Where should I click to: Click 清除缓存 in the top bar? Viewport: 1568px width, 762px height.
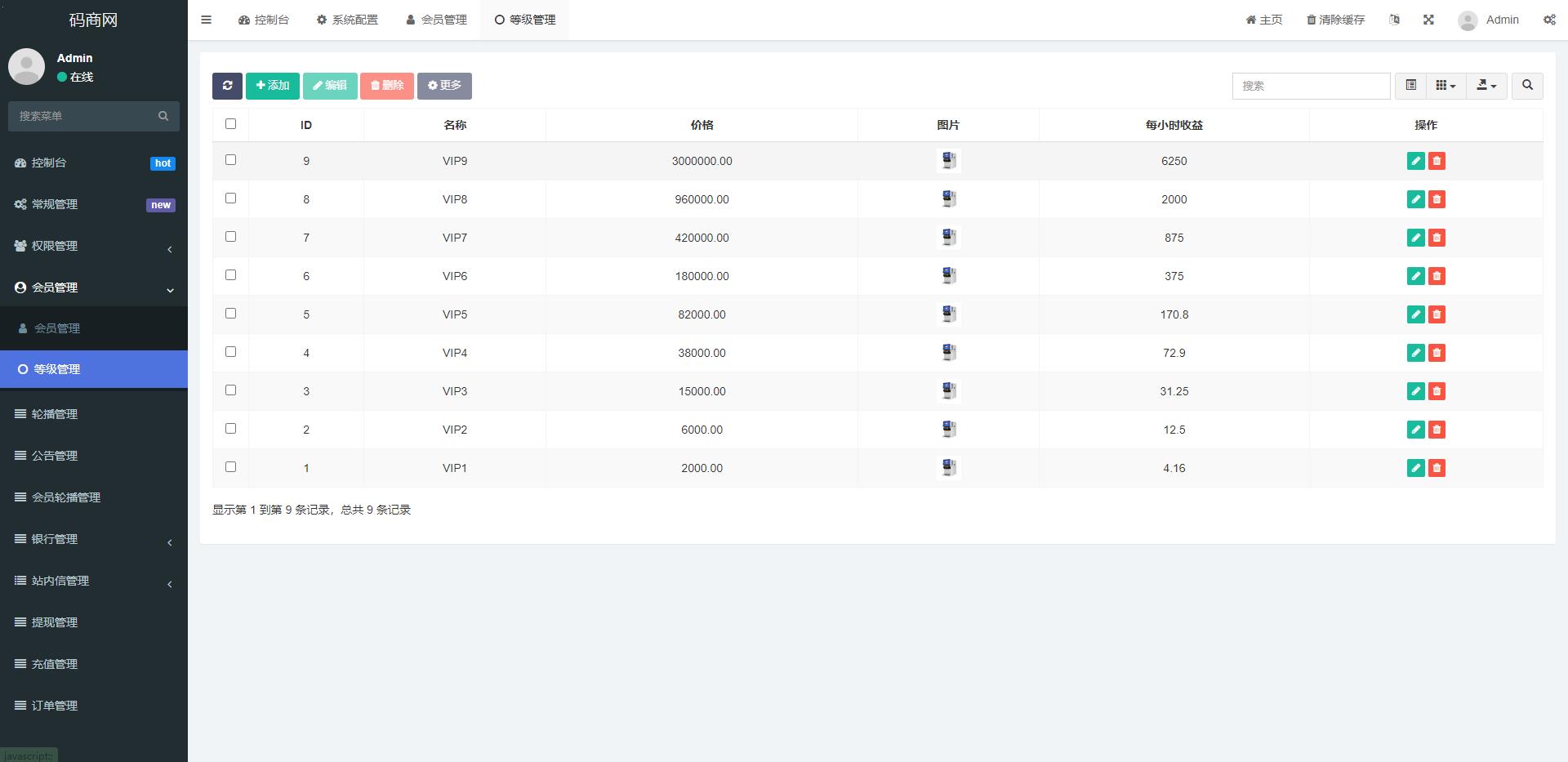click(x=1335, y=20)
